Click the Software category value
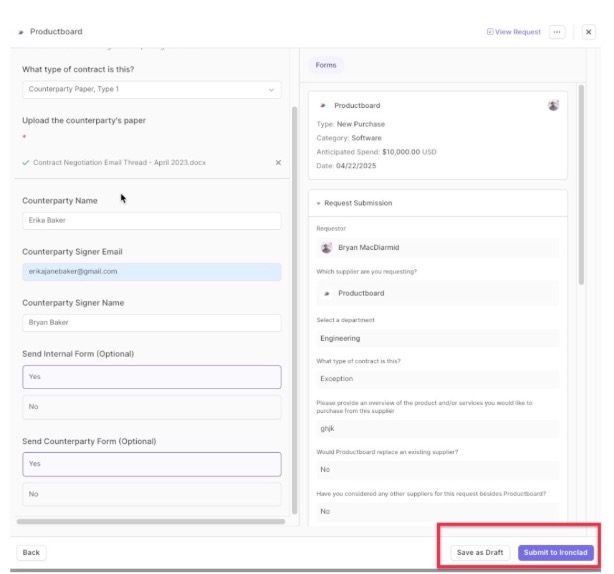 tap(366, 138)
